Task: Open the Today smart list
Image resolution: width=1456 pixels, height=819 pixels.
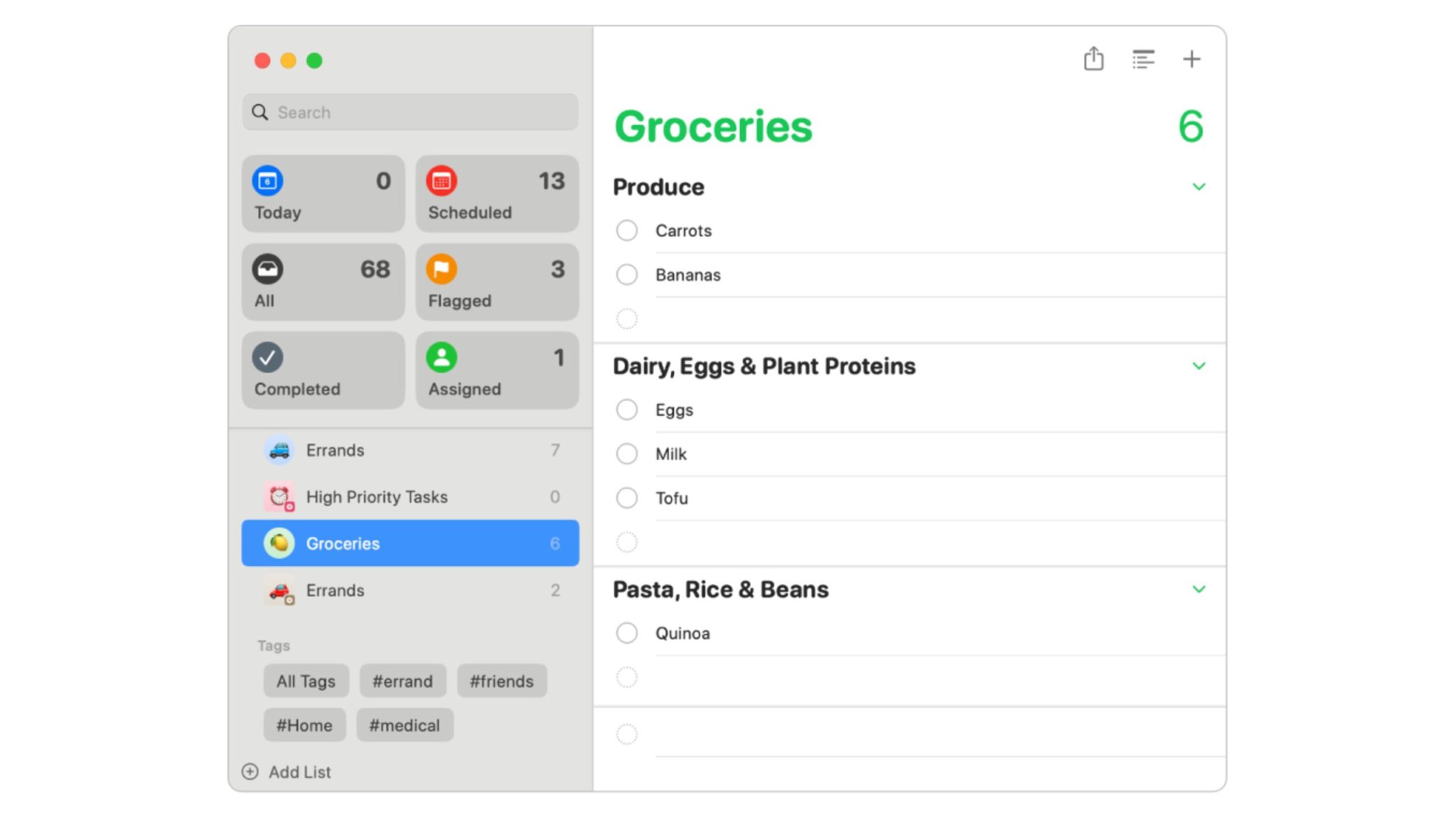Action: (323, 193)
